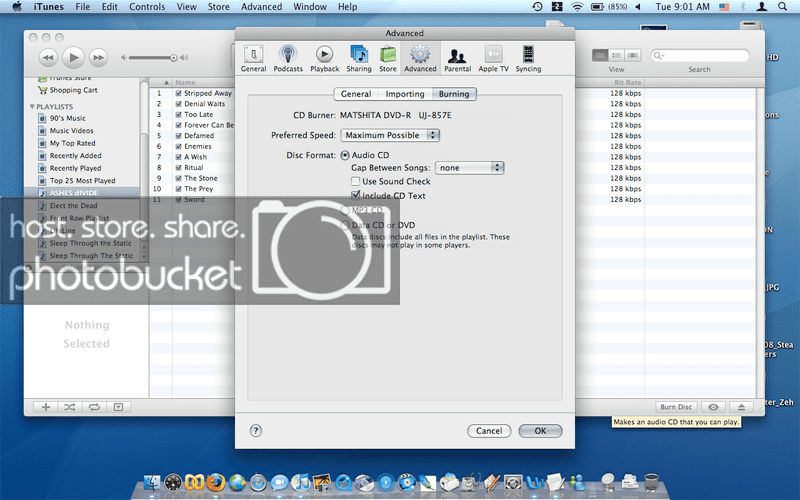Toggle repeat in iTunes window
The width and height of the screenshot is (800, 500).
point(94,407)
